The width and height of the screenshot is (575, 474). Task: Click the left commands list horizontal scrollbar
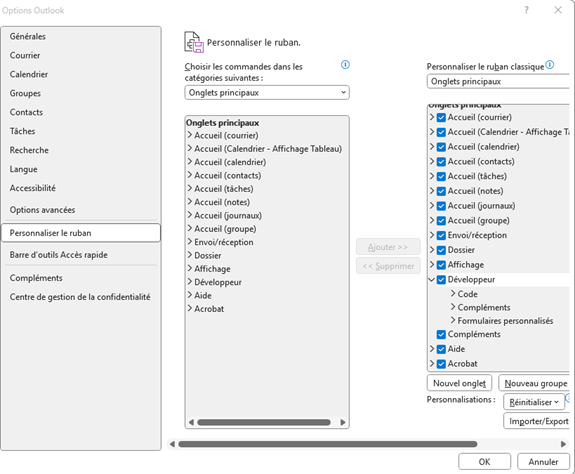(x=264, y=422)
